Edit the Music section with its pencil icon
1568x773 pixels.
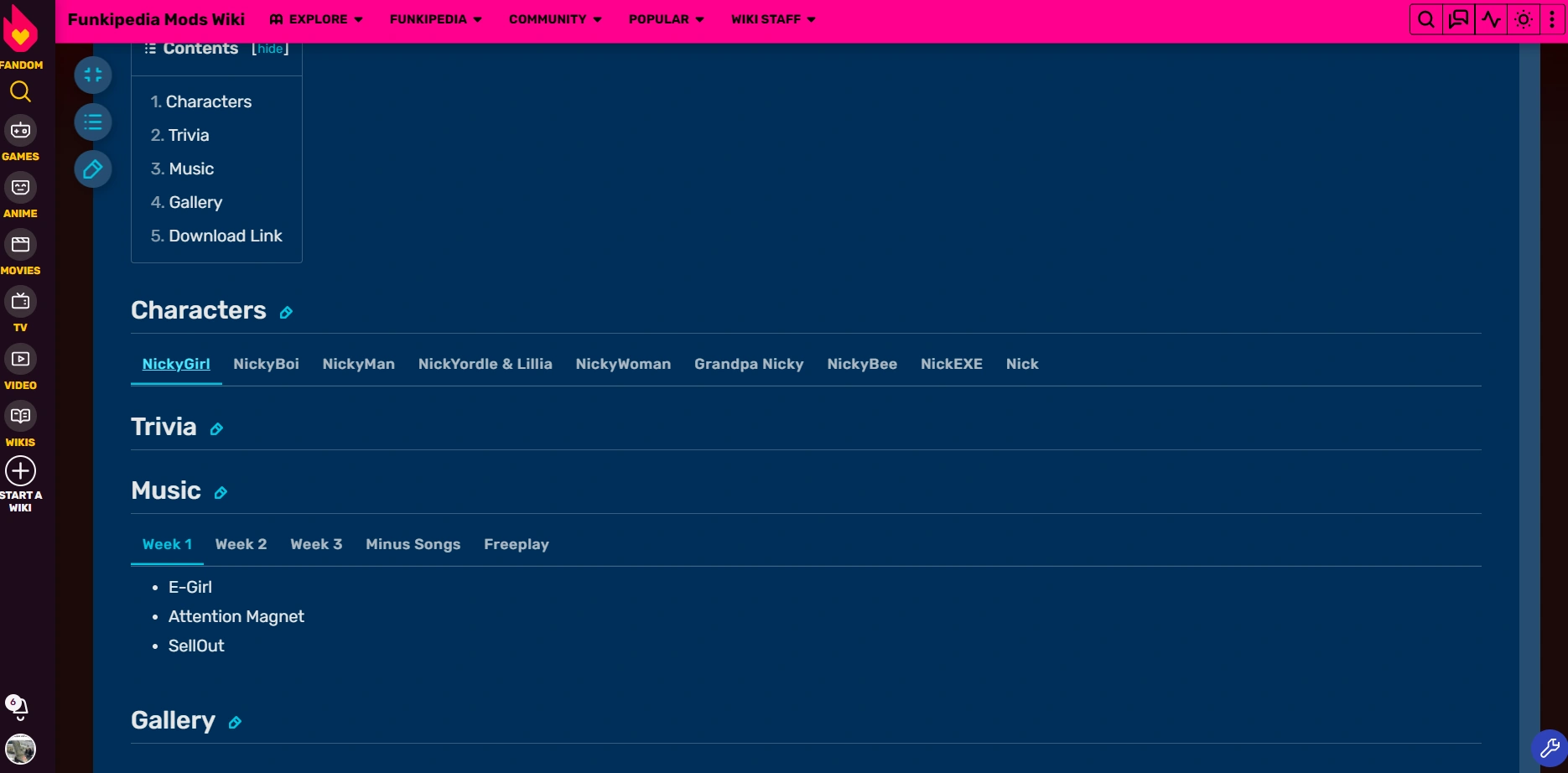[221, 494]
